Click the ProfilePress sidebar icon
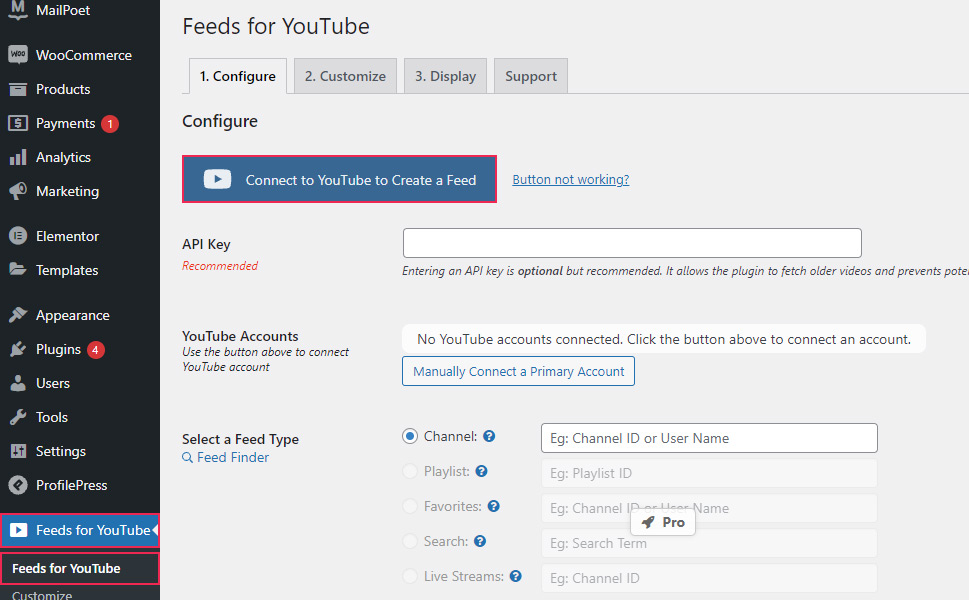969x600 pixels. point(18,485)
